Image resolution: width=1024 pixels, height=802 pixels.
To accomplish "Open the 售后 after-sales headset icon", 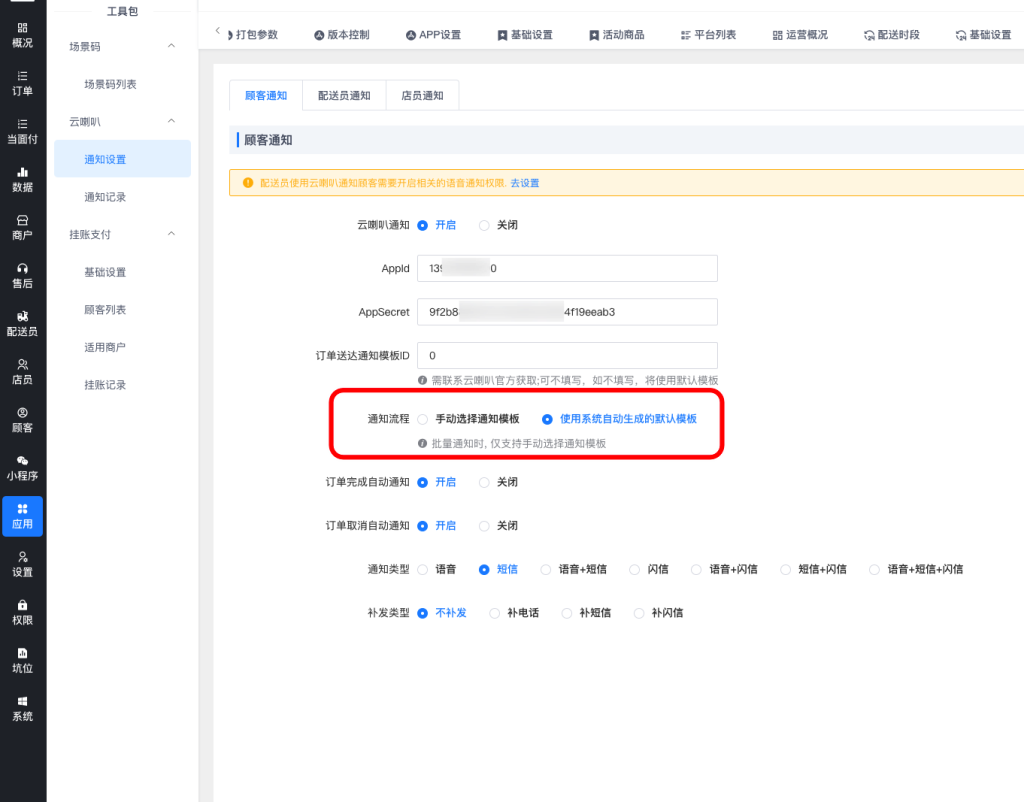I will [x=22, y=268].
